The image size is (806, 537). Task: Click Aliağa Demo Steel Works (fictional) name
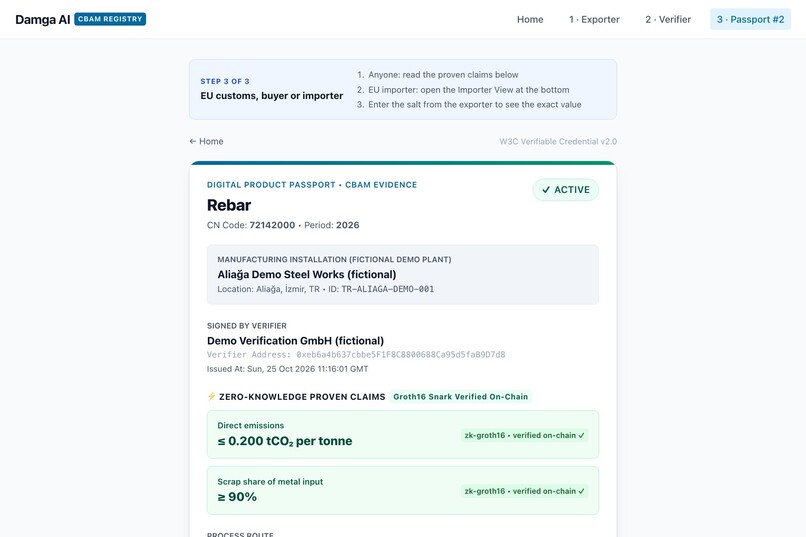tap(307, 274)
